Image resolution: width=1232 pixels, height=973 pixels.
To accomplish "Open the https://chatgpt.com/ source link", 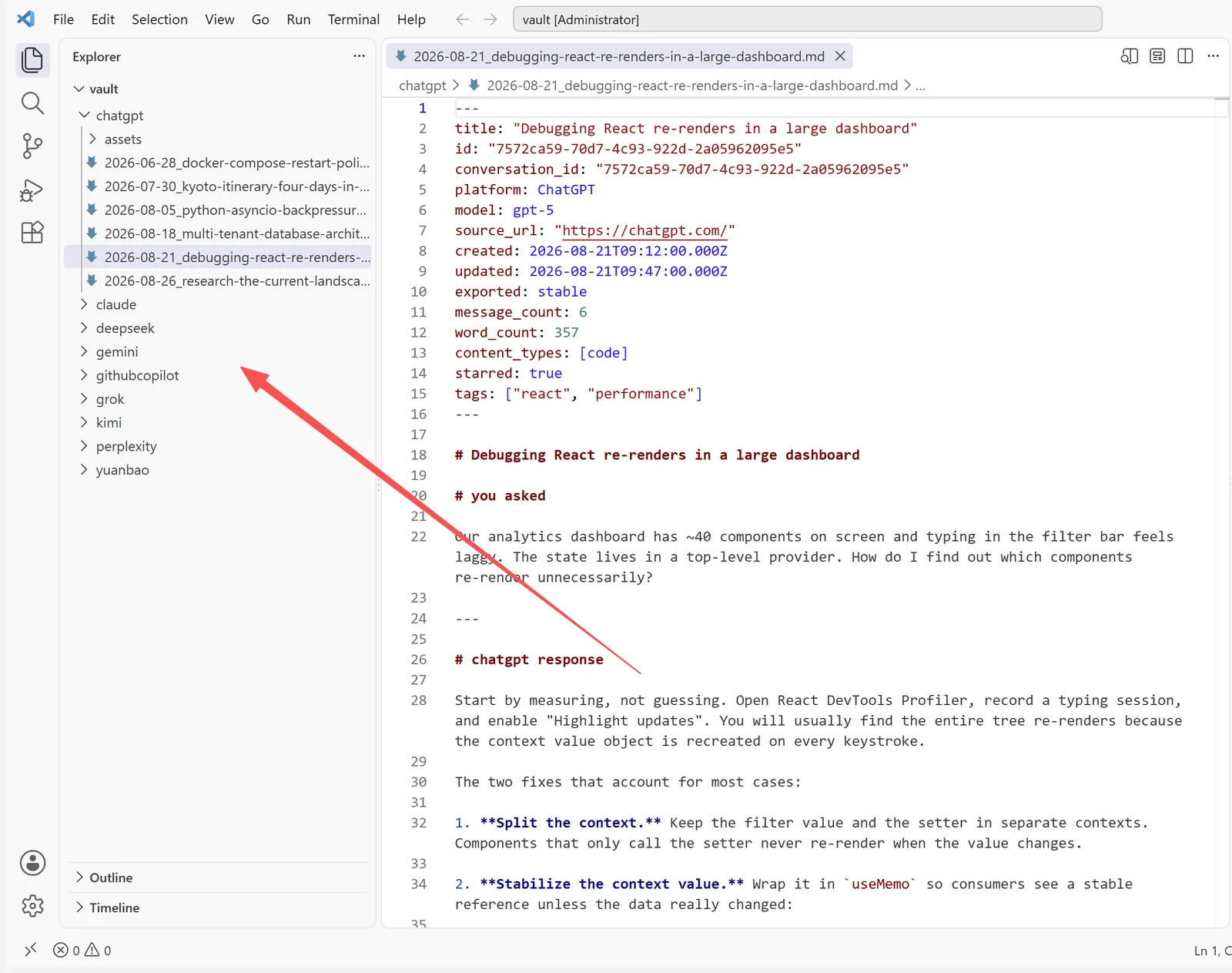I will coord(644,230).
